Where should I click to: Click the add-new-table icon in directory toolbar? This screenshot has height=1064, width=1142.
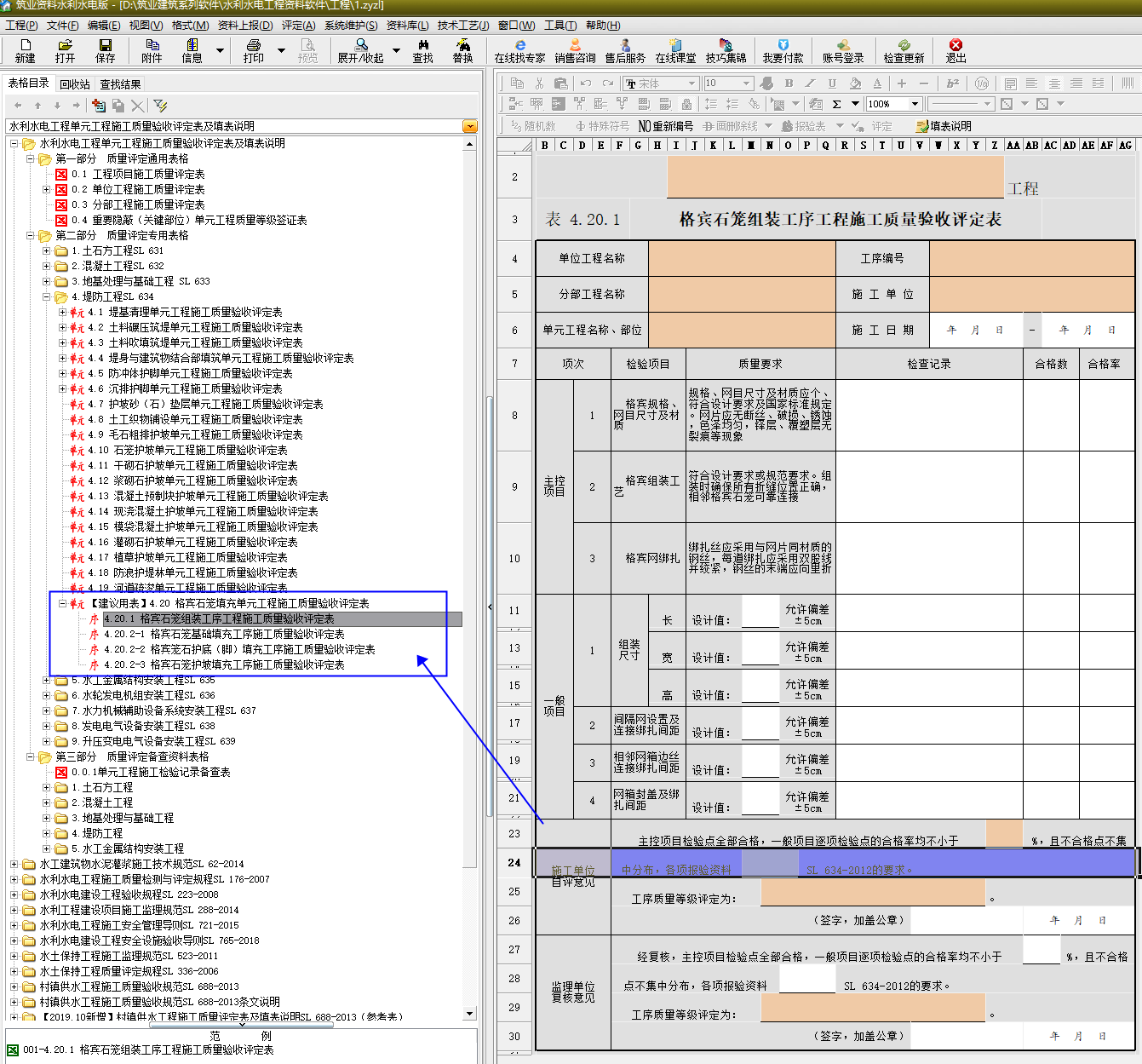pyautogui.click(x=99, y=105)
